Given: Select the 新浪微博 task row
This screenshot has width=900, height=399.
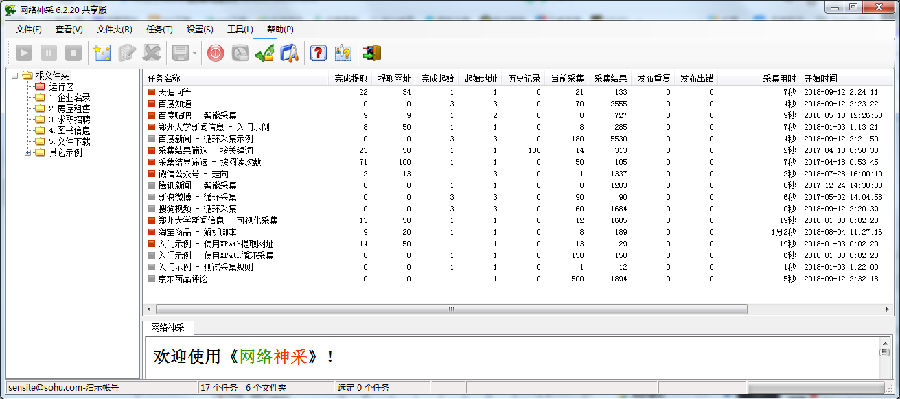Looking at the screenshot, I should (x=517, y=197).
